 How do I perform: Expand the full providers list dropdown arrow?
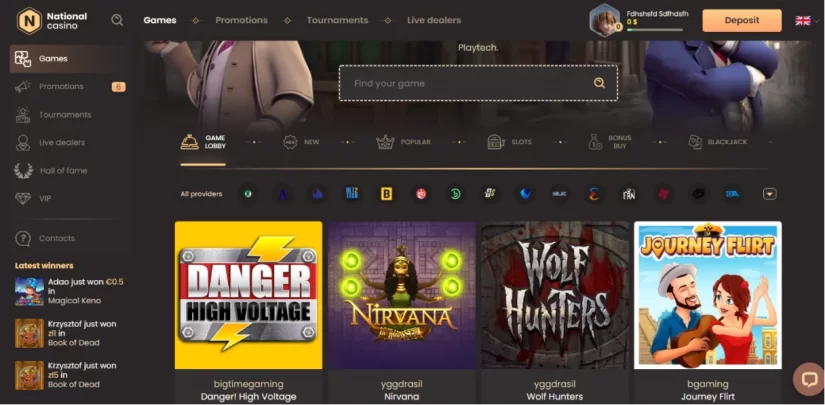[x=769, y=194]
